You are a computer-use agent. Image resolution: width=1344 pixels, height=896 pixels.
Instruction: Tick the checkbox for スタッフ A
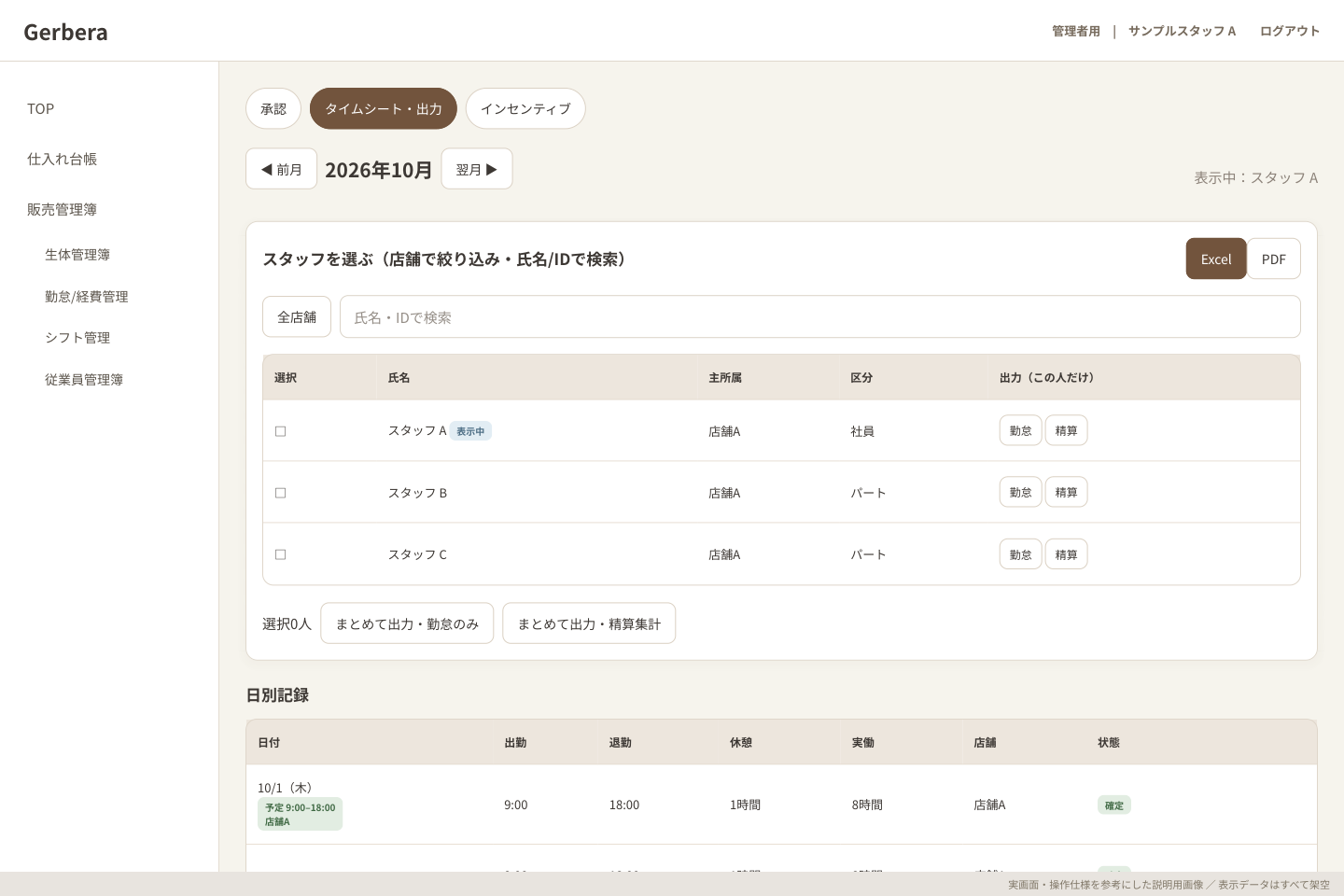(x=280, y=431)
